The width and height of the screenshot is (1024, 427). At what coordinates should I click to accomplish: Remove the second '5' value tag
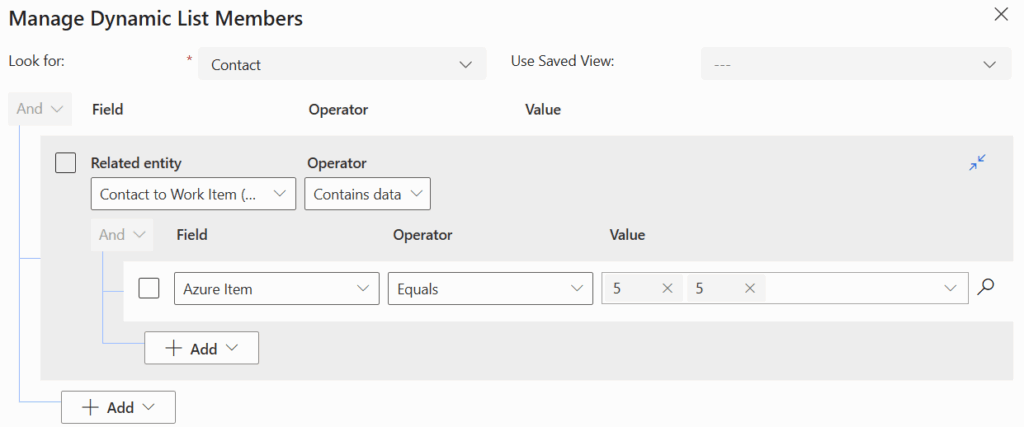(749, 288)
